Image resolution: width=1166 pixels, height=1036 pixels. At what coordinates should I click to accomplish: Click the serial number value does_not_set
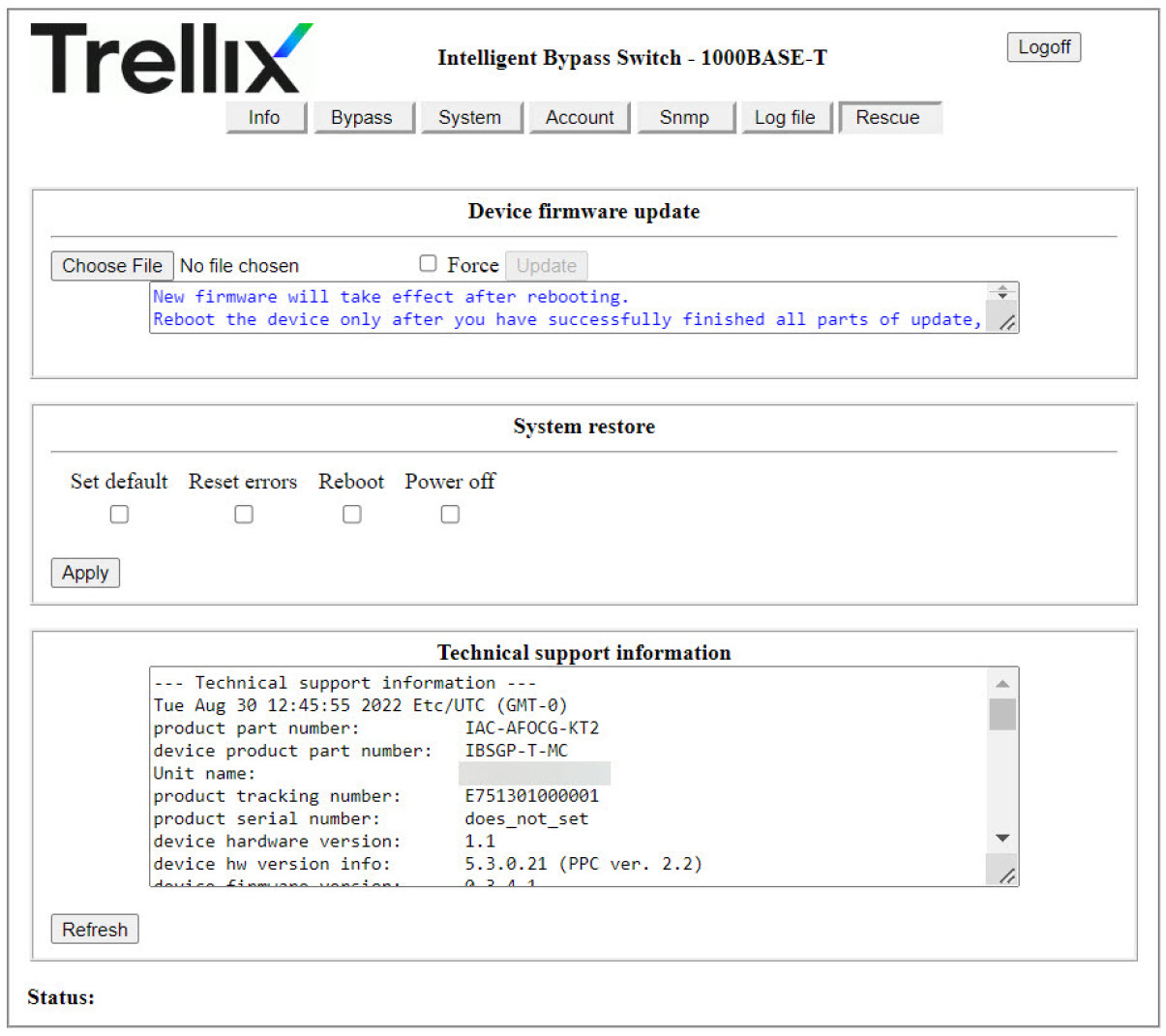pos(526,818)
